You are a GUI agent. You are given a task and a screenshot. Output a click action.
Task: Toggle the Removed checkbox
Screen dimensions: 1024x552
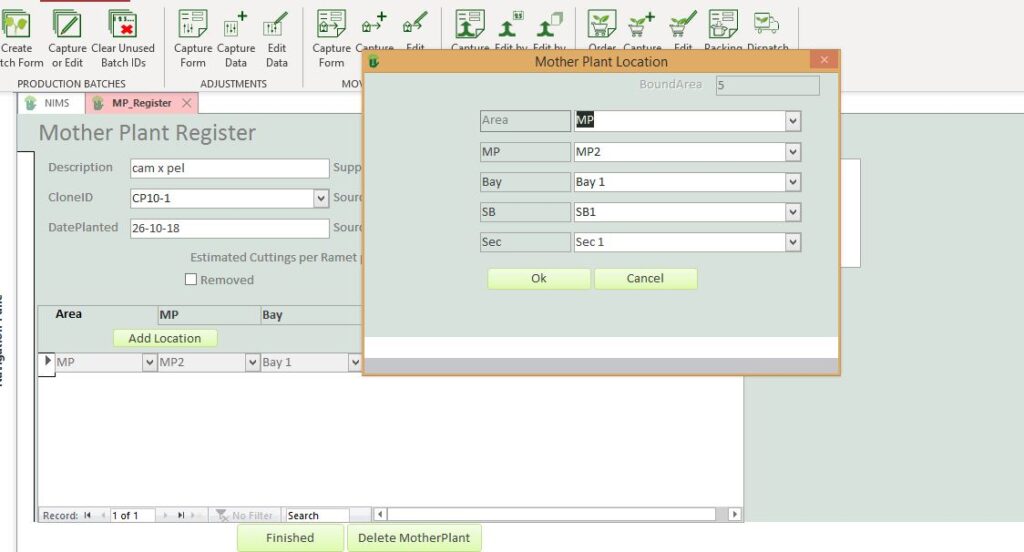point(191,280)
